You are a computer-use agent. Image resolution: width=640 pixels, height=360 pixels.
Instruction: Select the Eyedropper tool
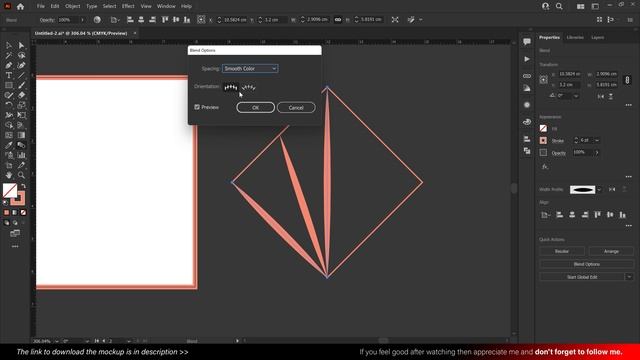pos(9,145)
